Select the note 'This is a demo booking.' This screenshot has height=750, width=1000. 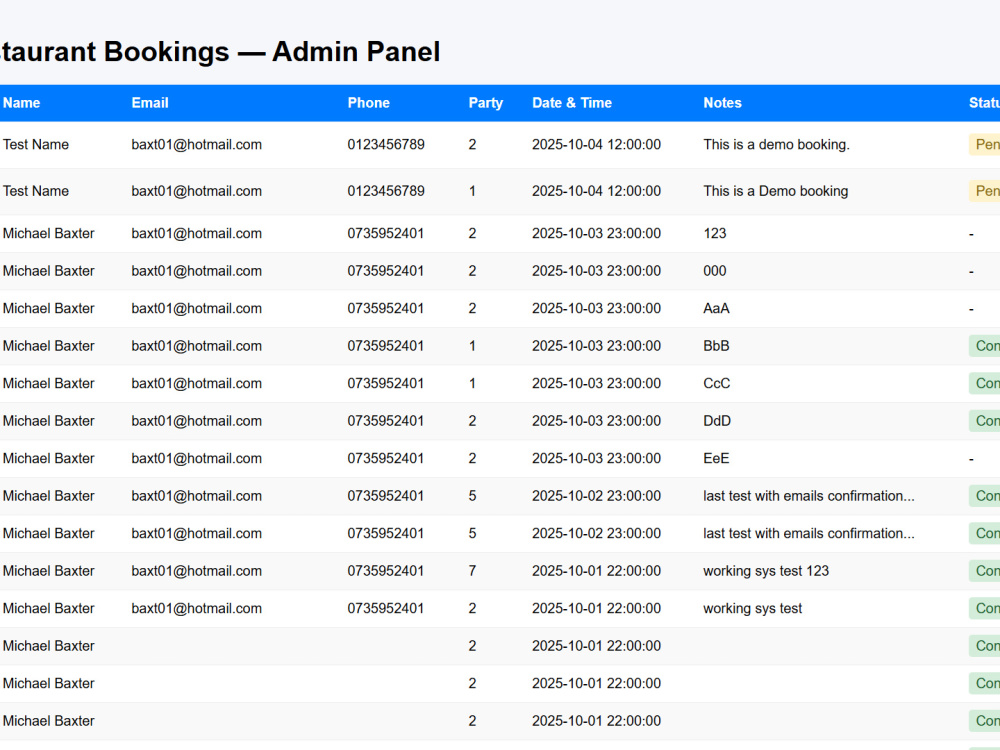coord(776,145)
